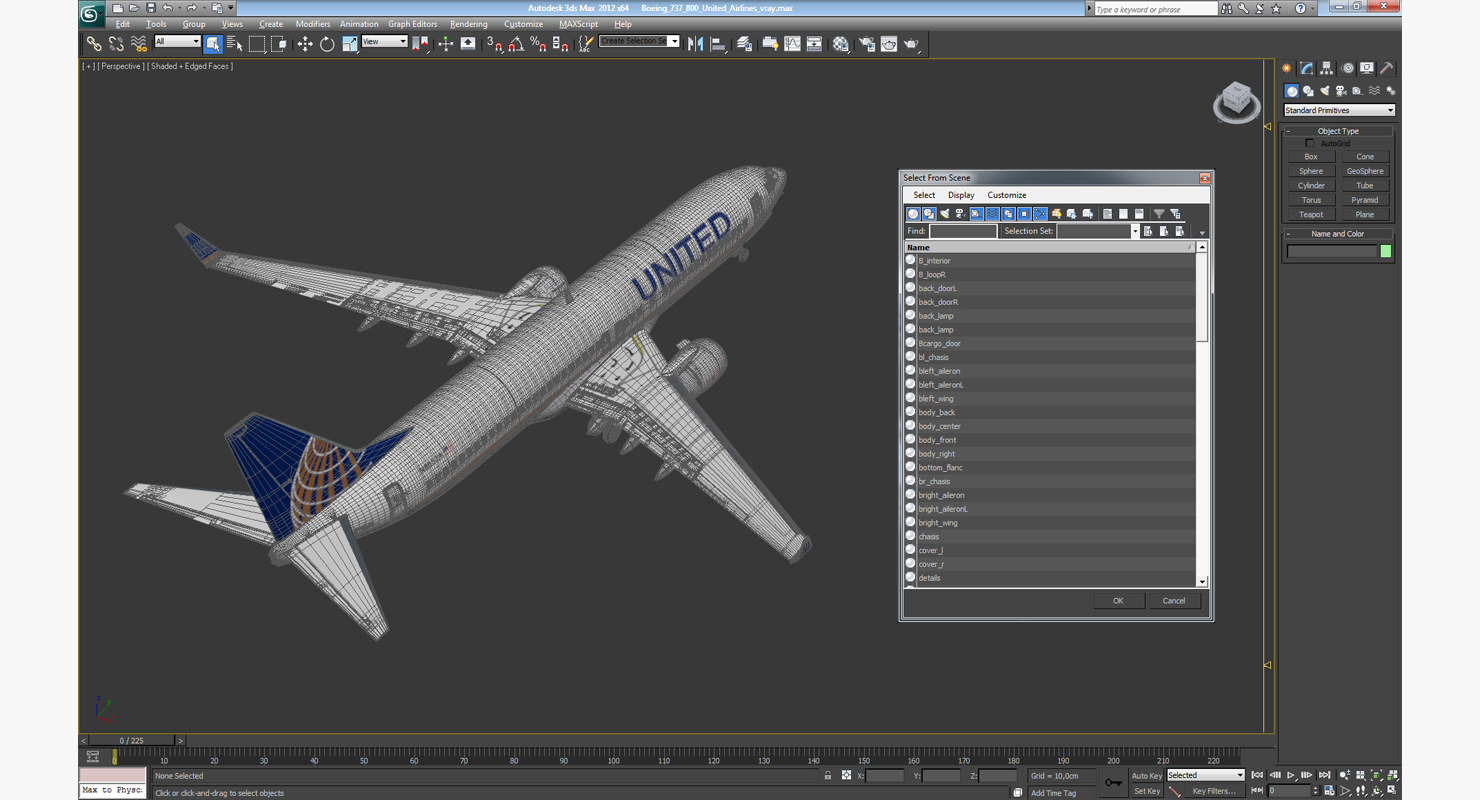This screenshot has width=1480, height=800.
Task: Activate the Select Object tool
Action: (x=213, y=43)
